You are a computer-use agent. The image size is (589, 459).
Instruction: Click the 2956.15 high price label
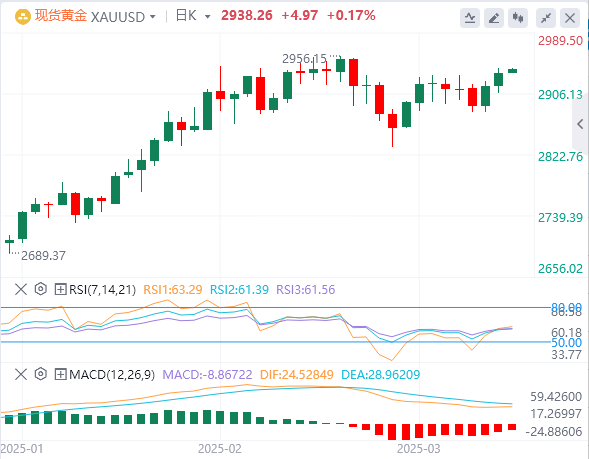click(x=304, y=59)
